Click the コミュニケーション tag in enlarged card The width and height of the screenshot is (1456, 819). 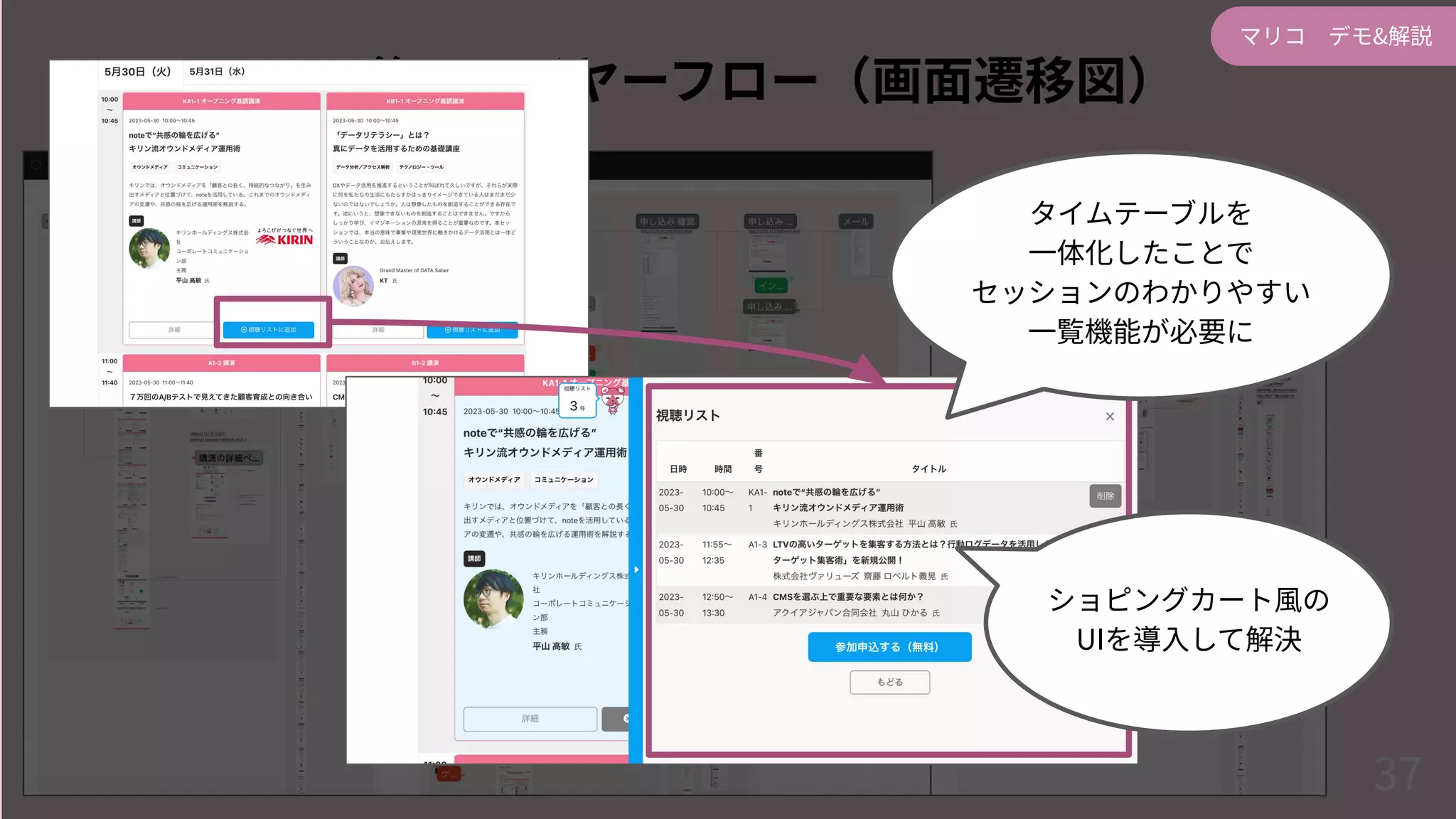click(x=563, y=480)
